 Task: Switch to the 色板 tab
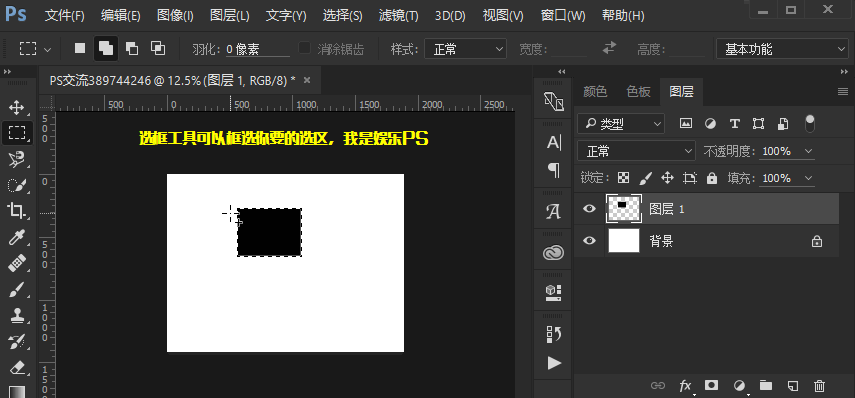click(638, 92)
